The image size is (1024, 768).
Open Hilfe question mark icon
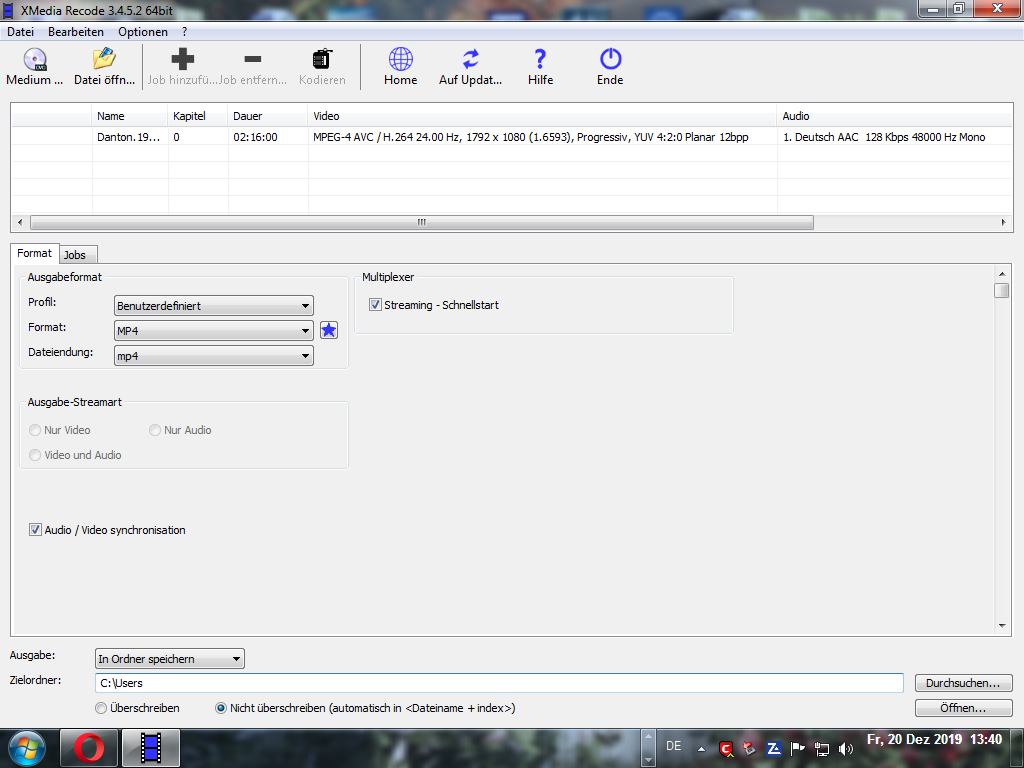[x=540, y=59]
